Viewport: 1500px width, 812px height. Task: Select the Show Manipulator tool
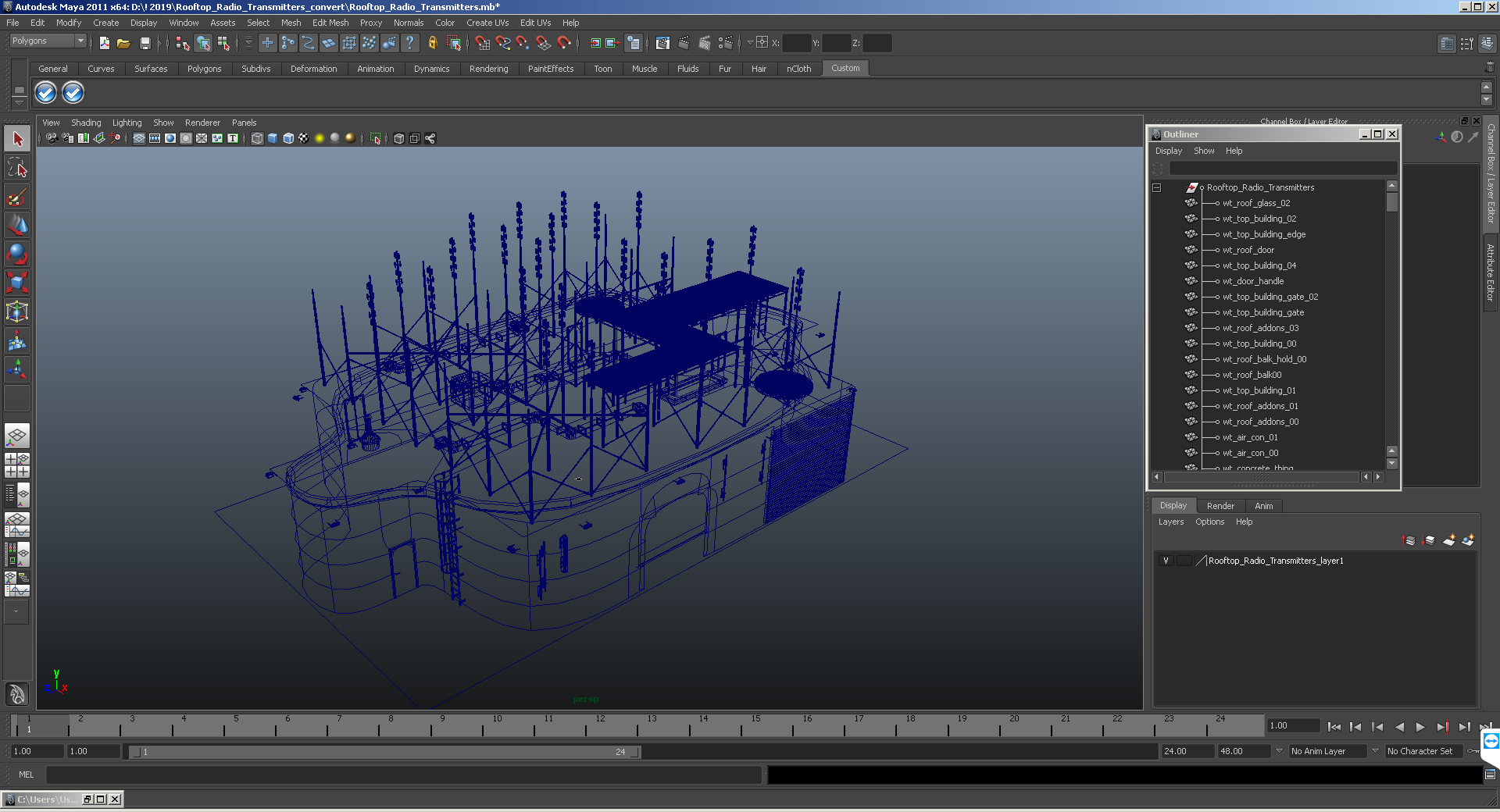(17, 369)
